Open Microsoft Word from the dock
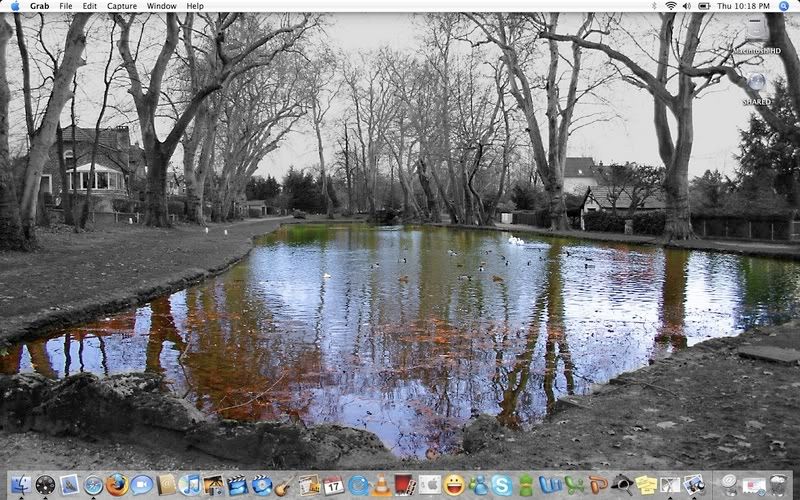 [549, 485]
